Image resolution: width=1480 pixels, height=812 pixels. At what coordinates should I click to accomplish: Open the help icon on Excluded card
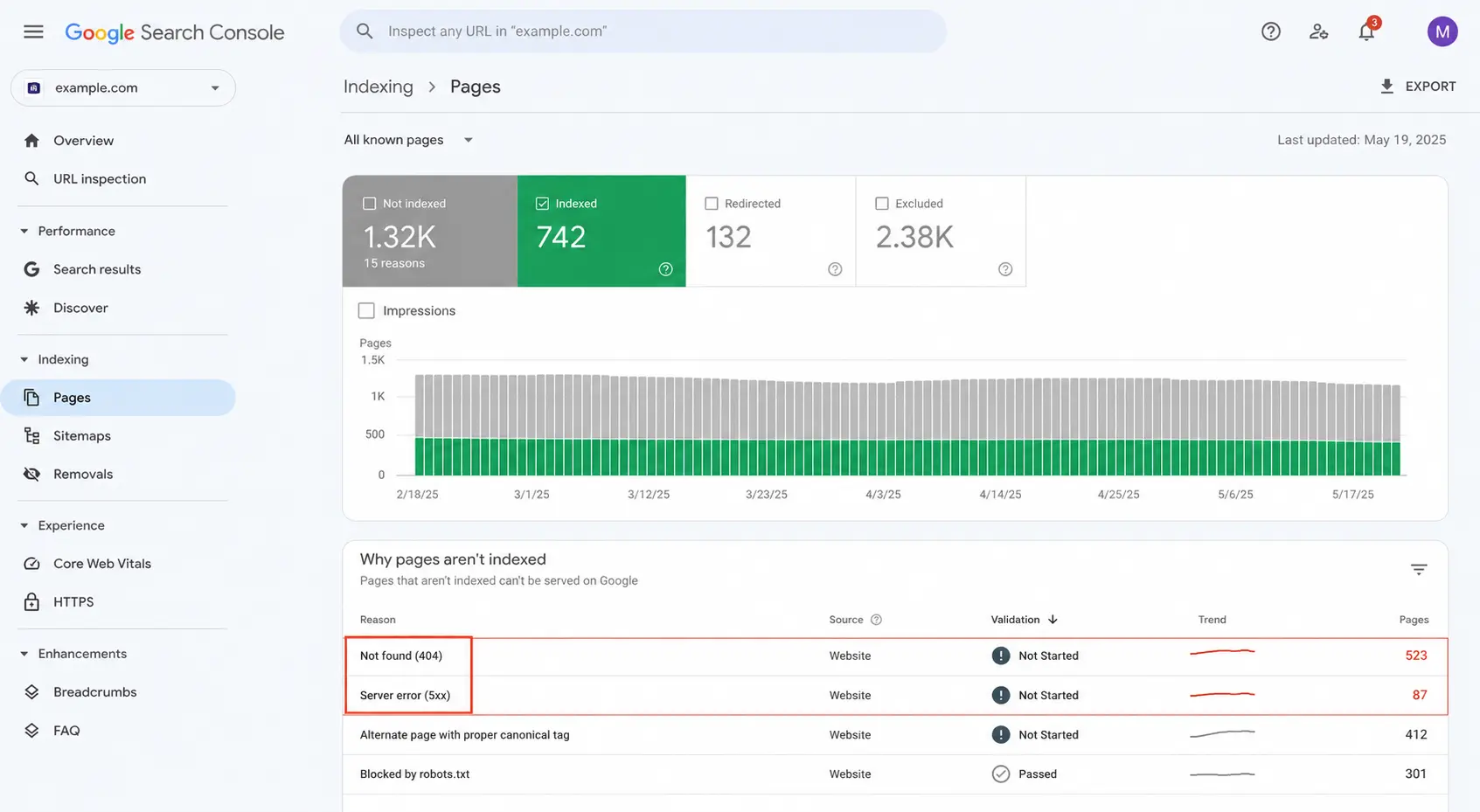coord(1005,269)
